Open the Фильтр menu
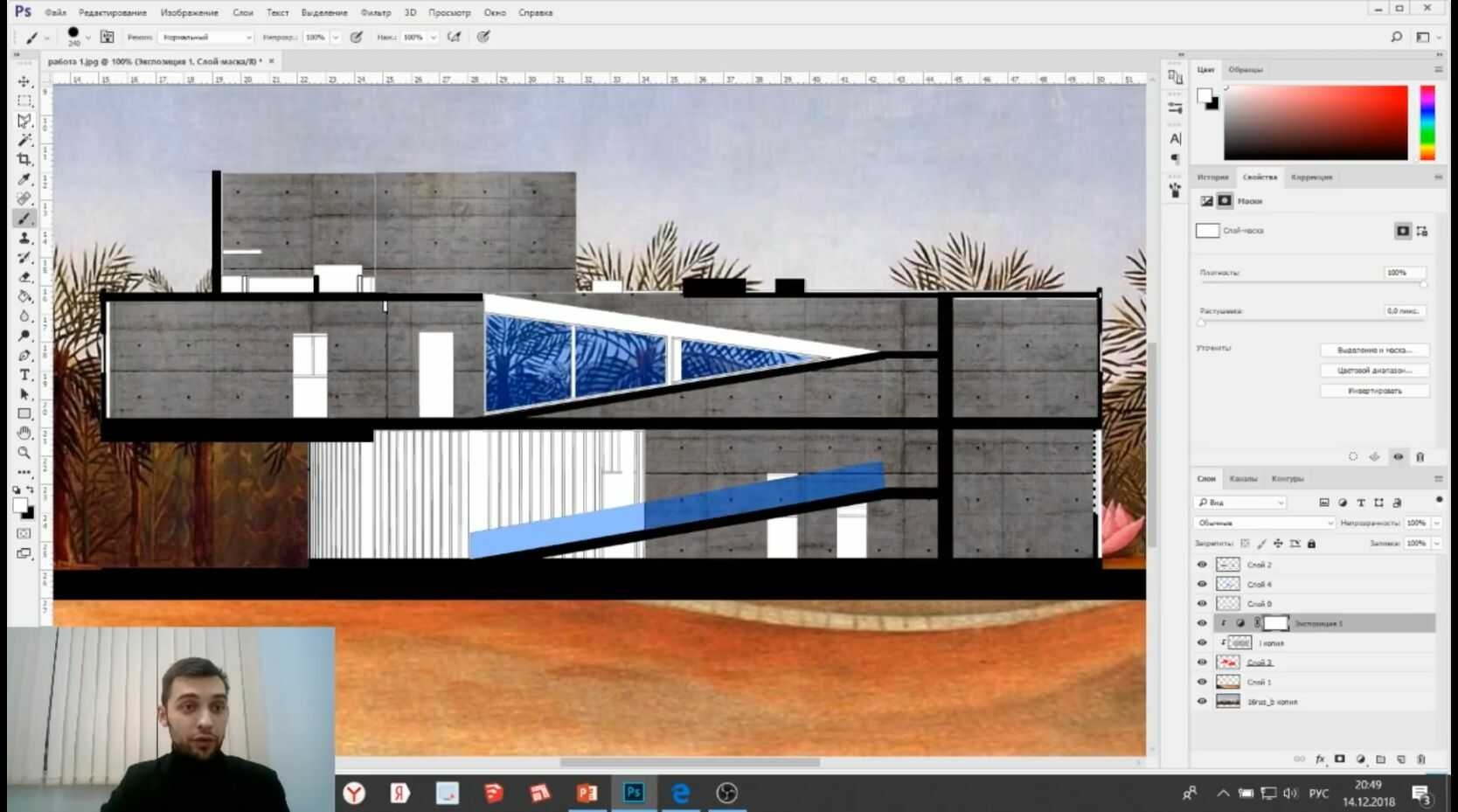 376,13
